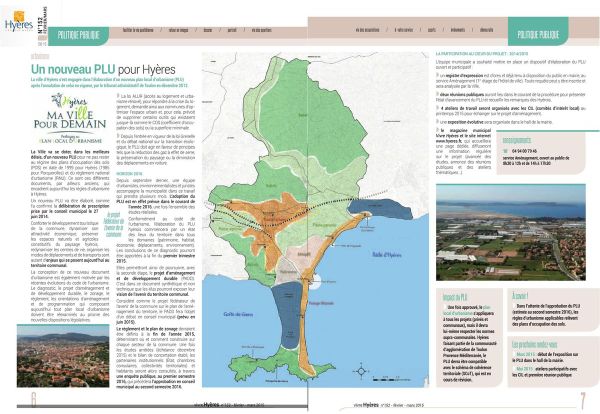
Task: Click the 'La participation au cœur du projet' heading
Action: click(482, 54)
